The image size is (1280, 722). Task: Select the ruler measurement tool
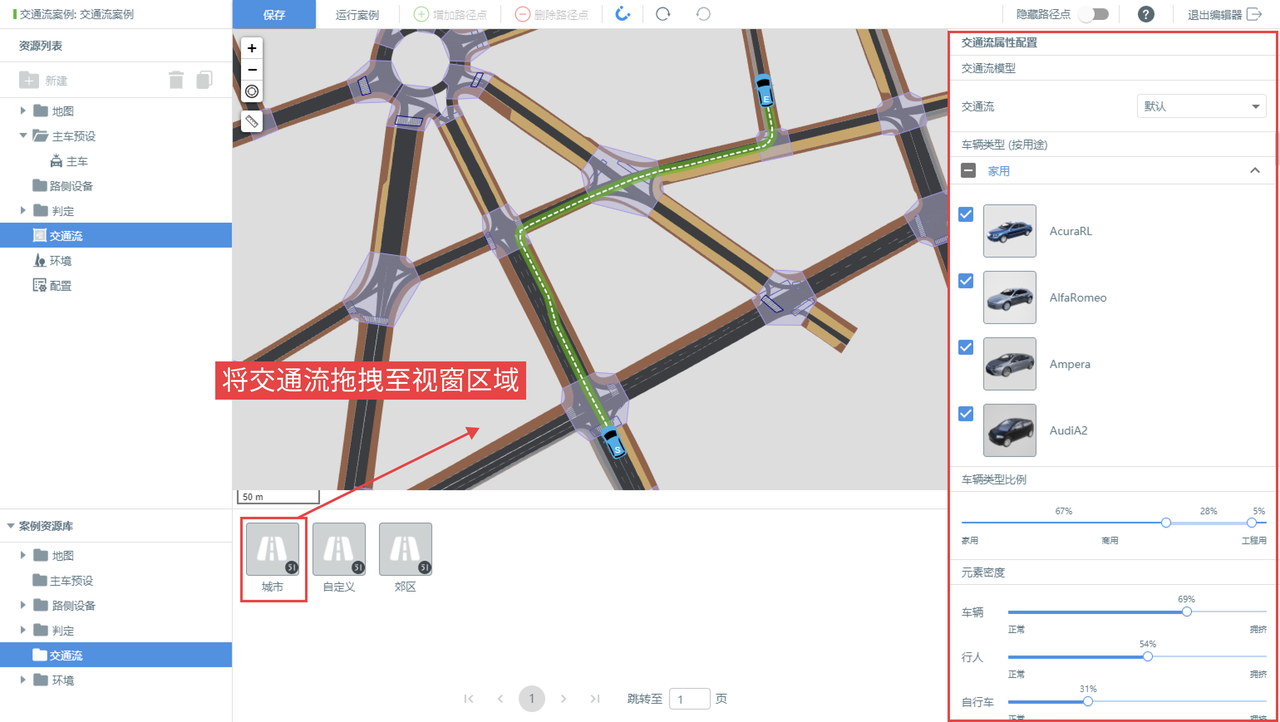click(252, 122)
